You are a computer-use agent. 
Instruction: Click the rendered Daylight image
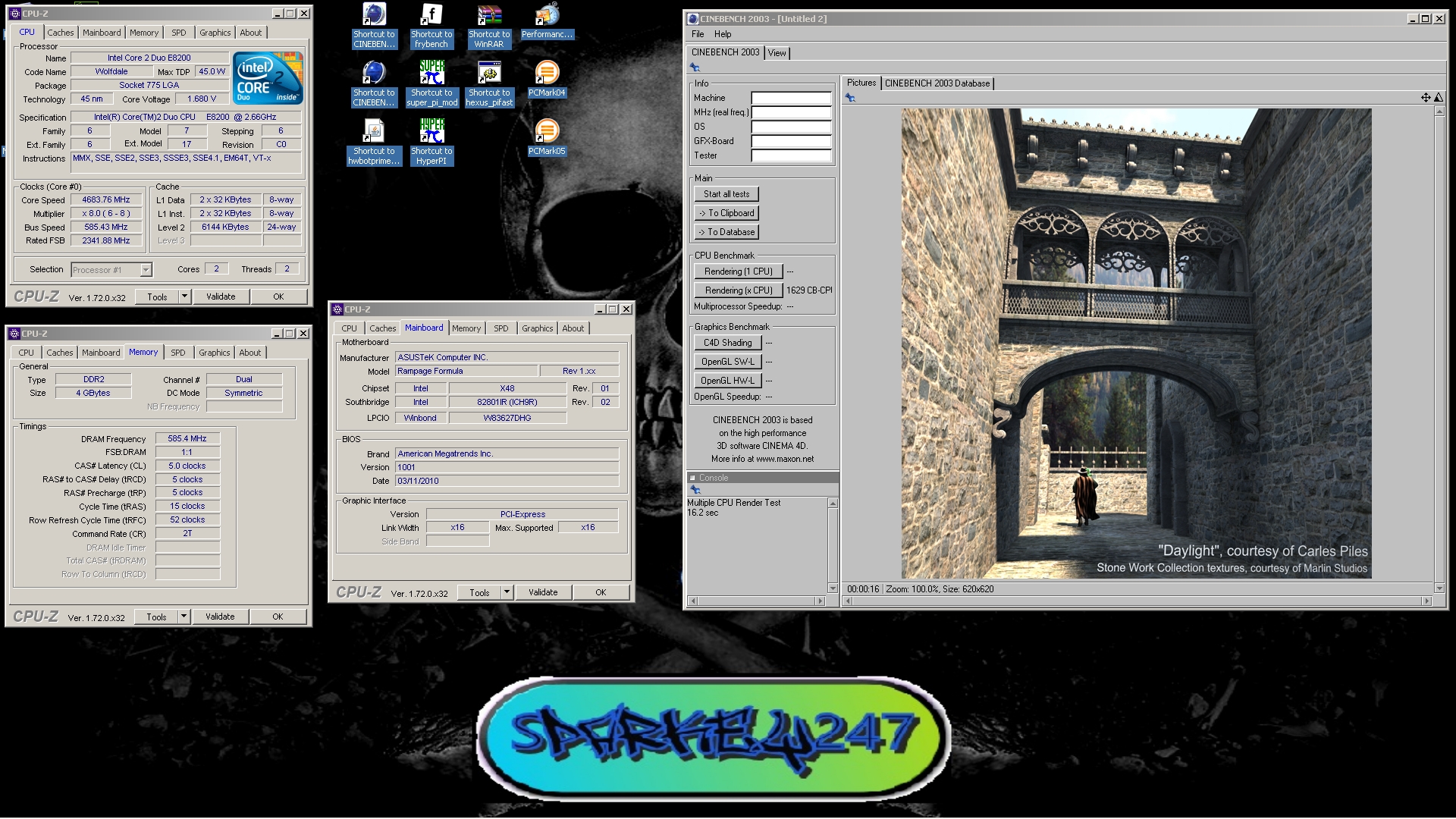pyautogui.click(x=1136, y=344)
